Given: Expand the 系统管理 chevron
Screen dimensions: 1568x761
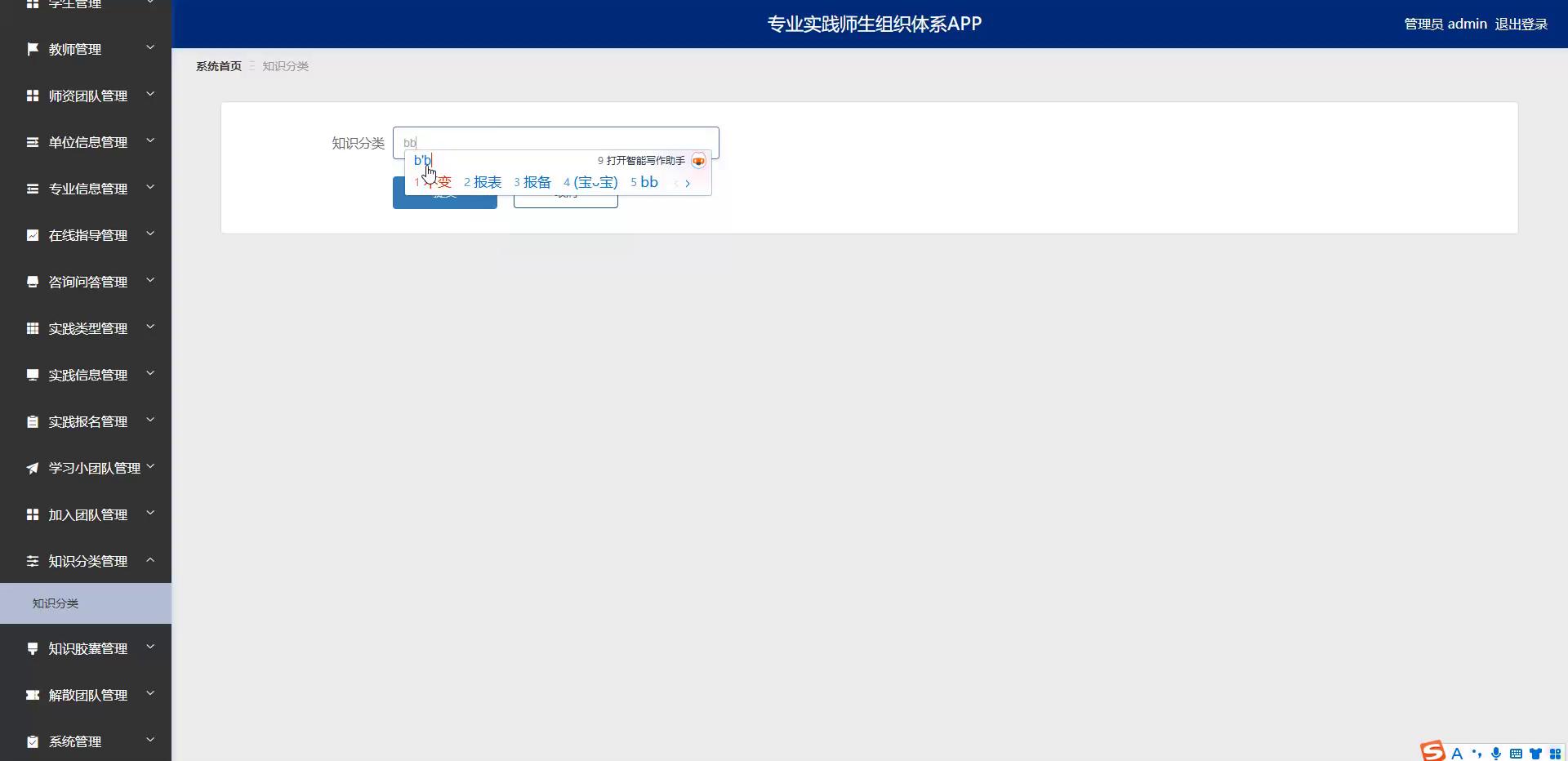Looking at the screenshot, I should click(150, 741).
